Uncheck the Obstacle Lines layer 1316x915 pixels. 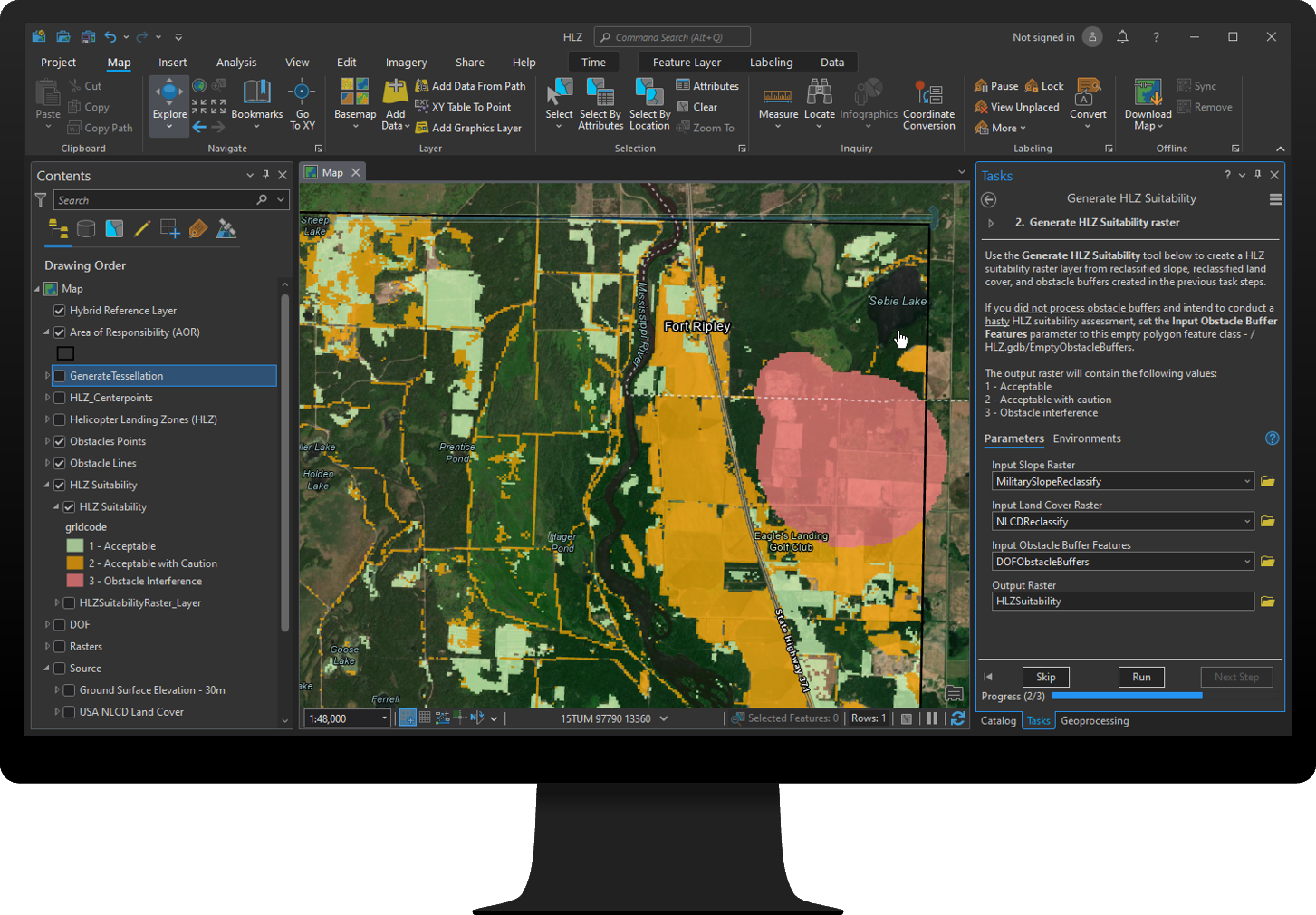(60, 463)
